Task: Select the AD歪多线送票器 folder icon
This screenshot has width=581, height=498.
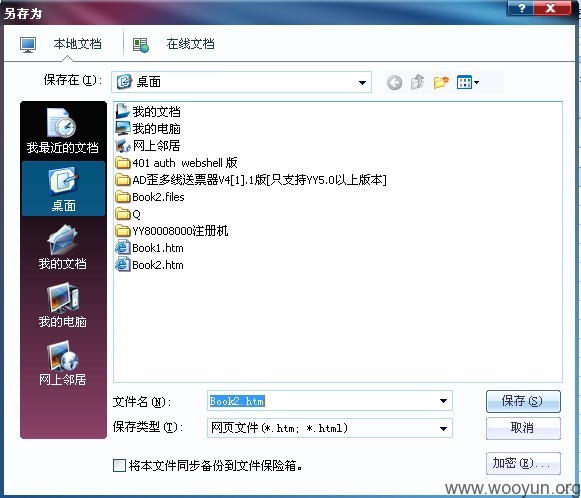Action: click(x=123, y=180)
